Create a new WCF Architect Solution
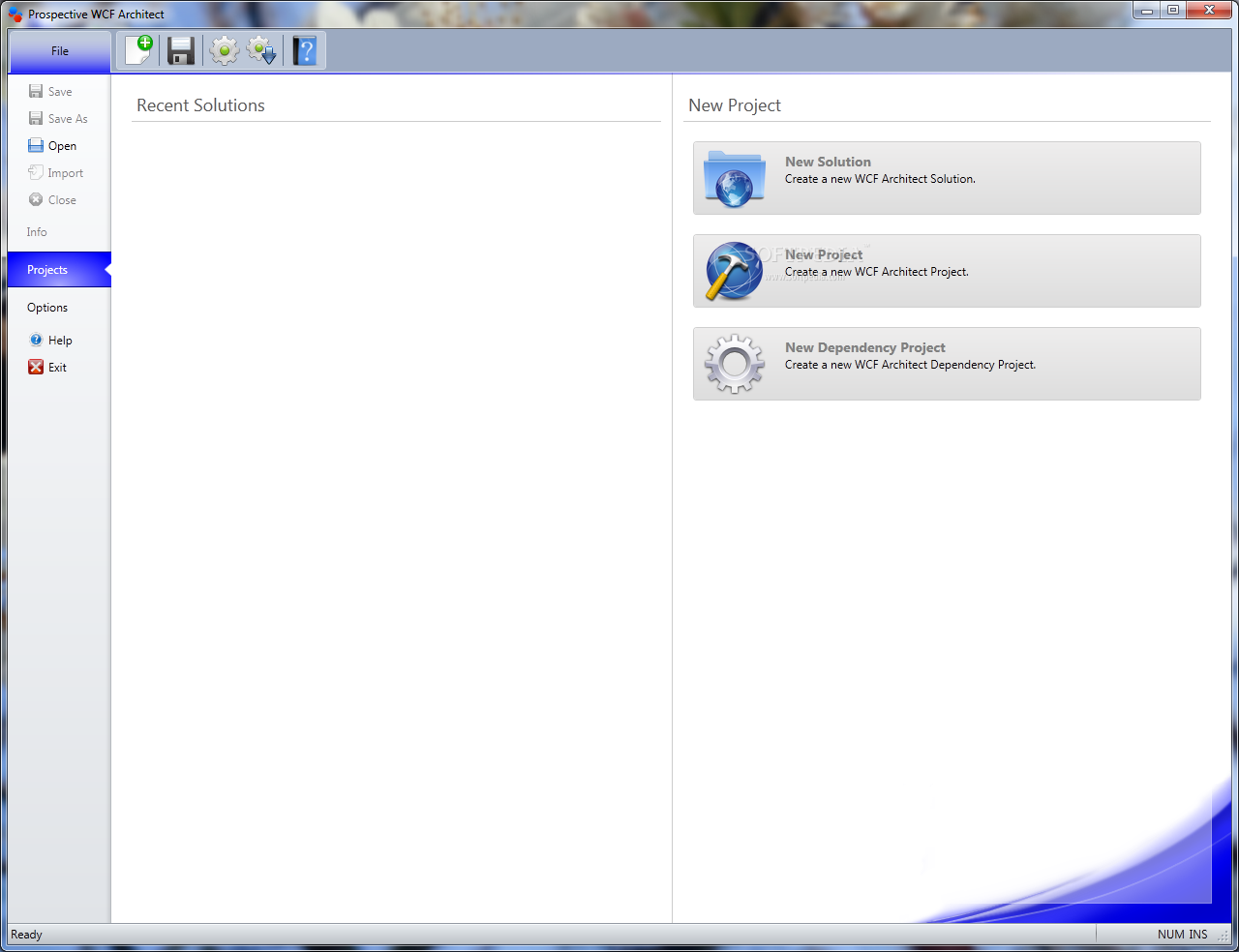1239x952 pixels. (x=947, y=178)
